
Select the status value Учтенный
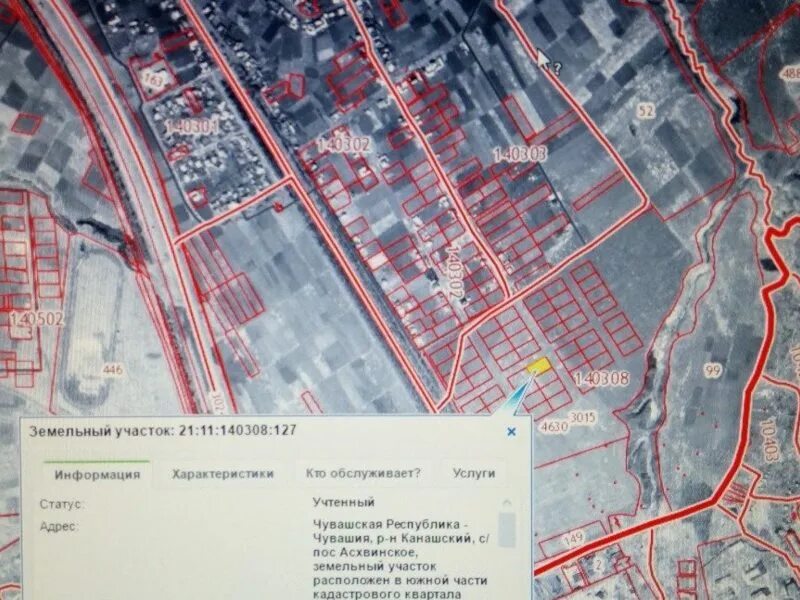pyautogui.click(x=343, y=503)
